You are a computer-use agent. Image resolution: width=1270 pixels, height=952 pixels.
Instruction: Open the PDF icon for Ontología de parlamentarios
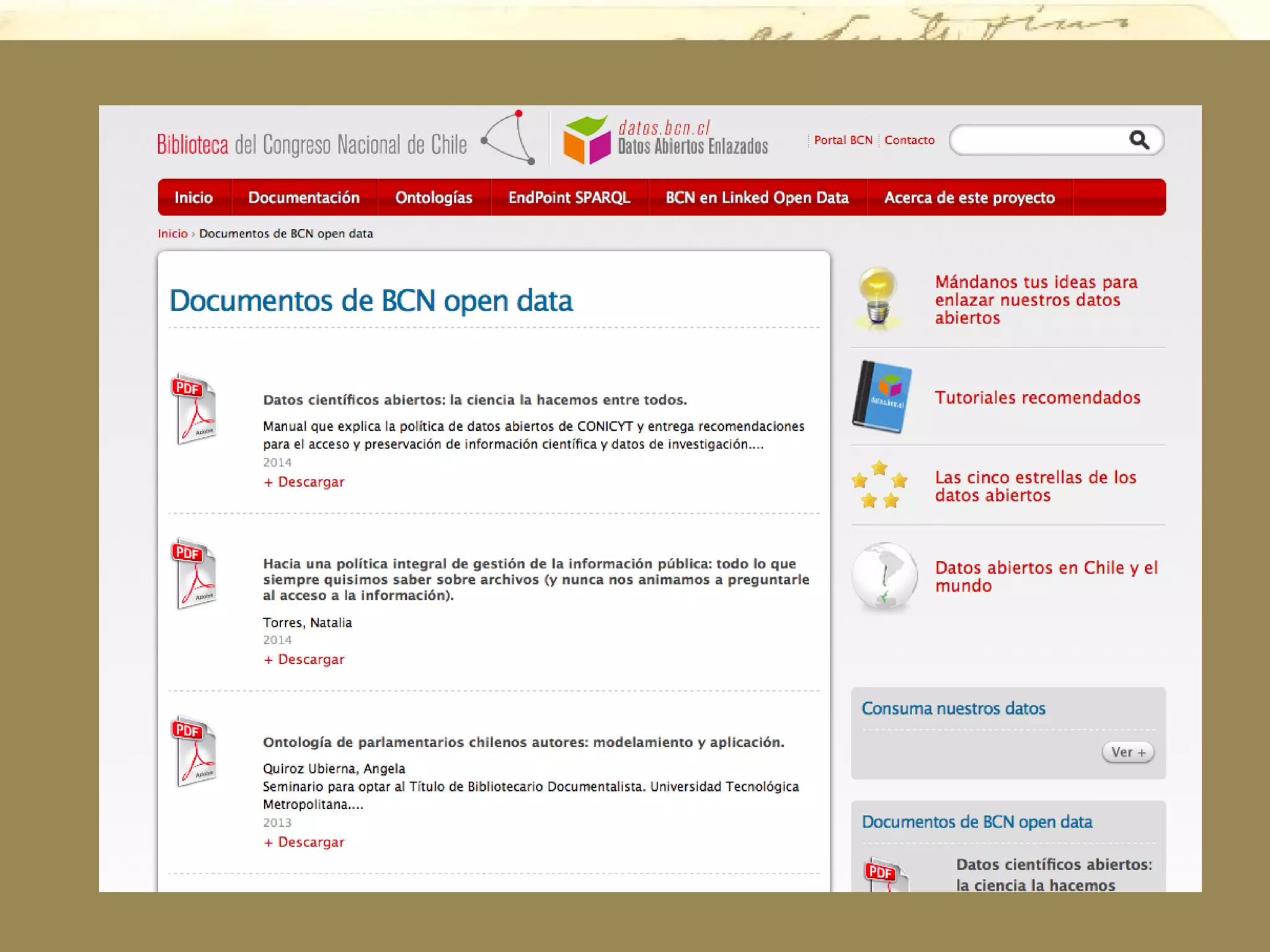coord(194,751)
